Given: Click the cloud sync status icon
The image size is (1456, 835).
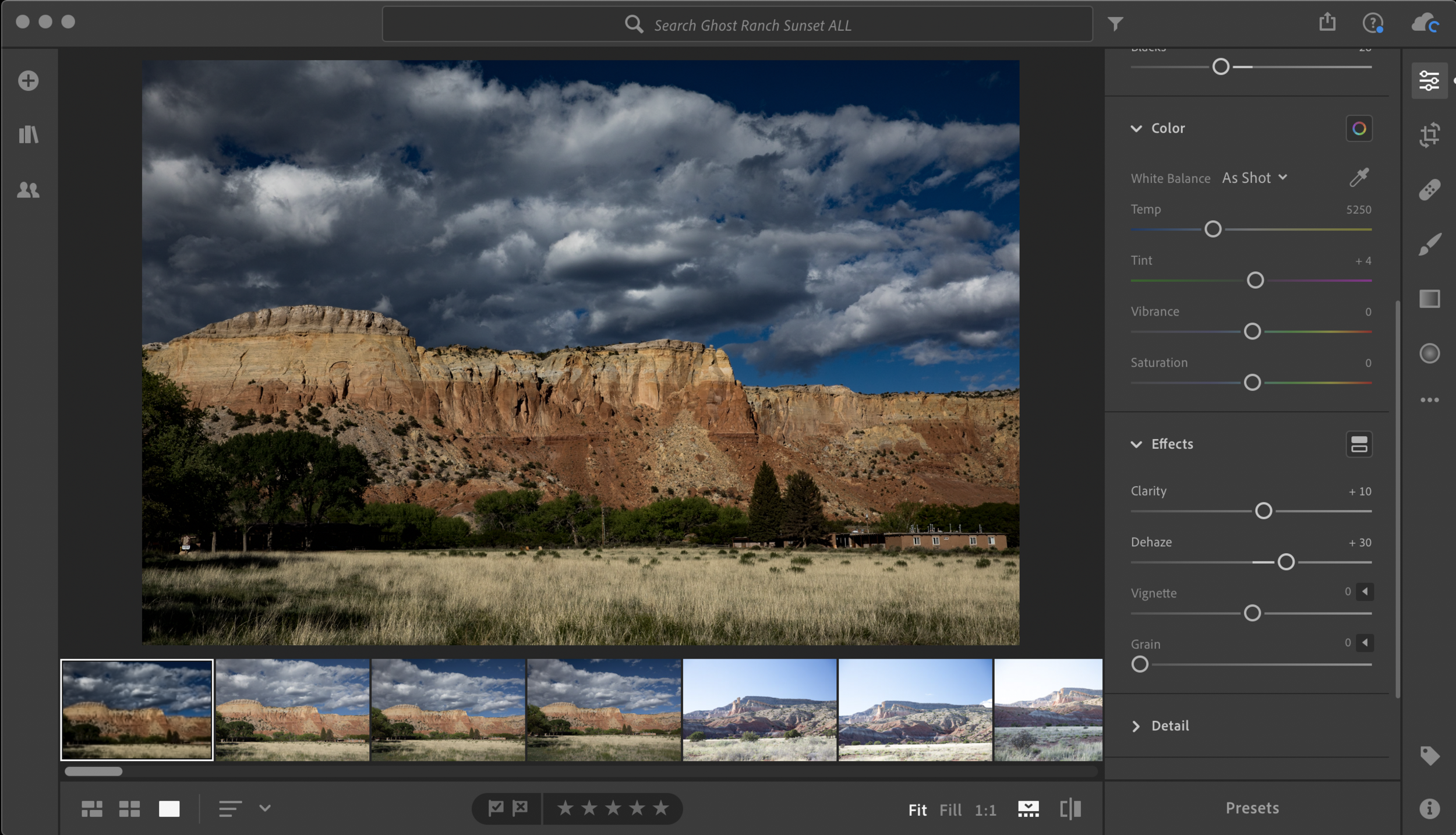Looking at the screenshot, I should coord(1425,23).
